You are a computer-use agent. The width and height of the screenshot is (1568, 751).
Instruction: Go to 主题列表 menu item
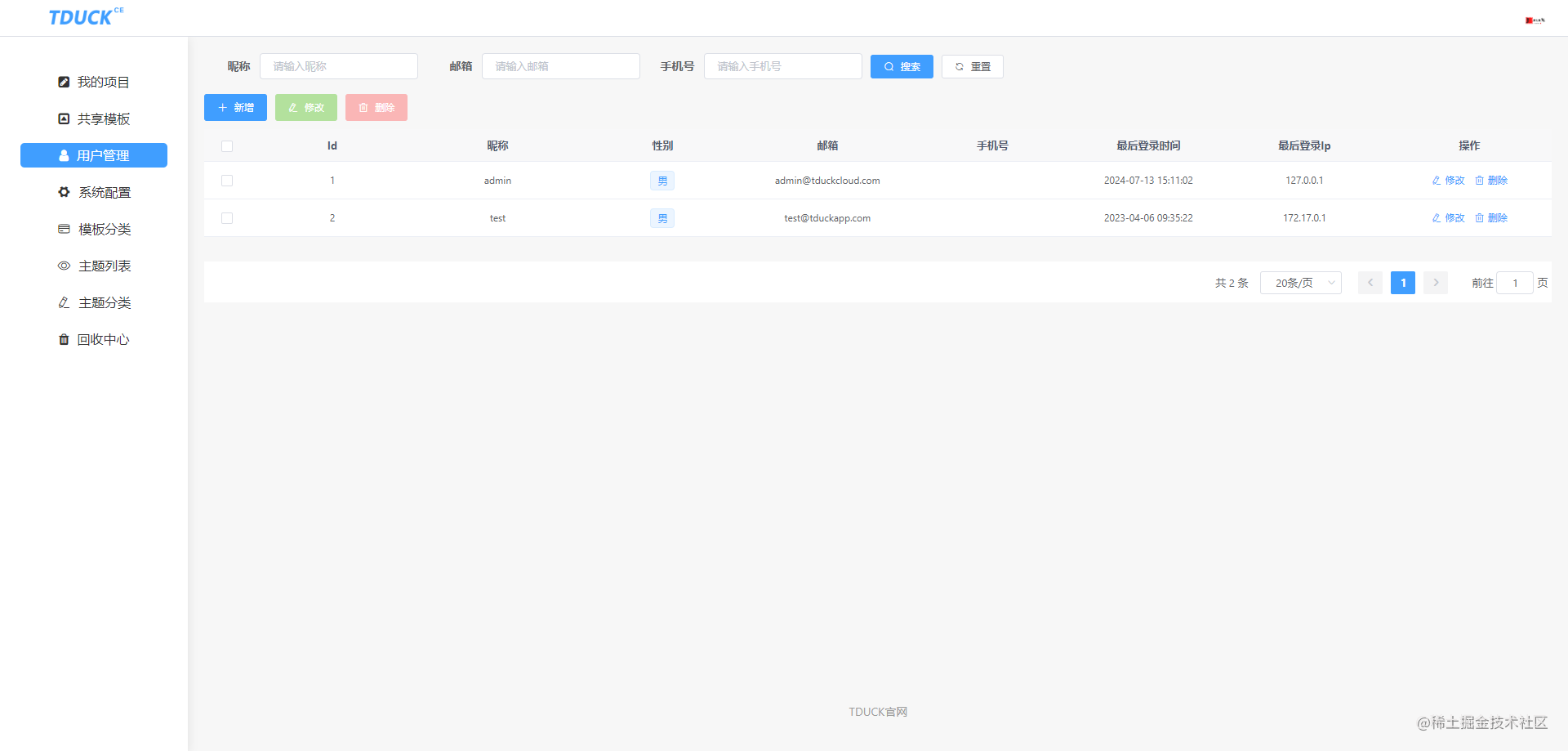coord(94,266)
